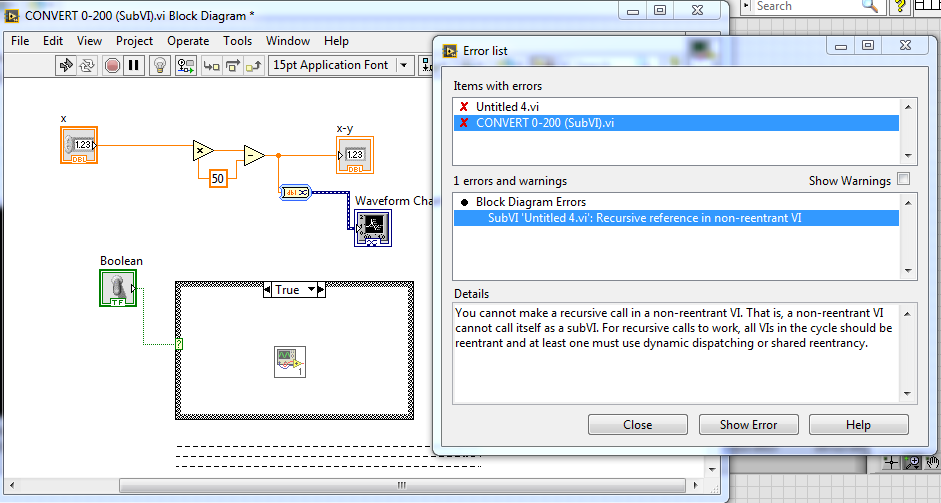Select the To Dynamic Data conversion node
This screenshot has width=941, height=503.
pos(295,192)
